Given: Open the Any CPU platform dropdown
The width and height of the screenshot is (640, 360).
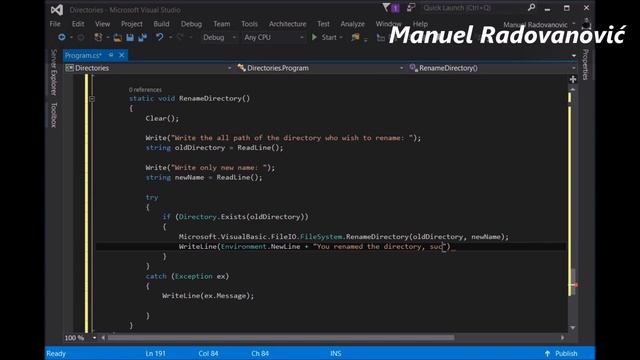Looking at the screenshot, I should tap(273, 38).
